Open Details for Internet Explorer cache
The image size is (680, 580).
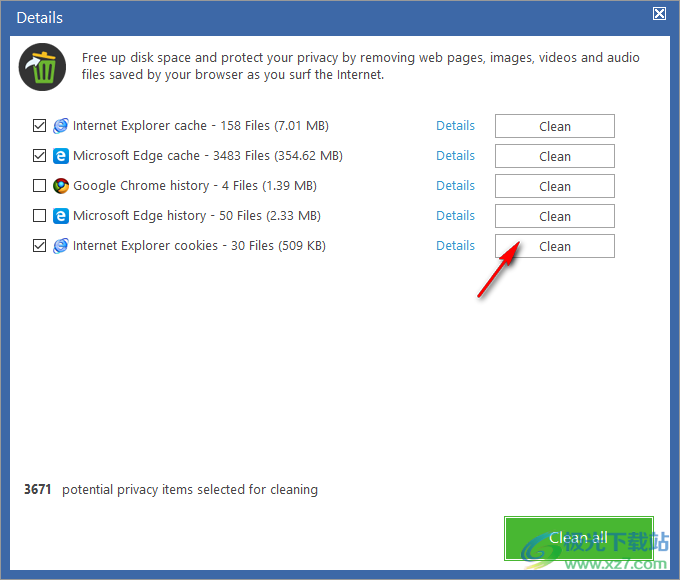[x=455, y=126]
